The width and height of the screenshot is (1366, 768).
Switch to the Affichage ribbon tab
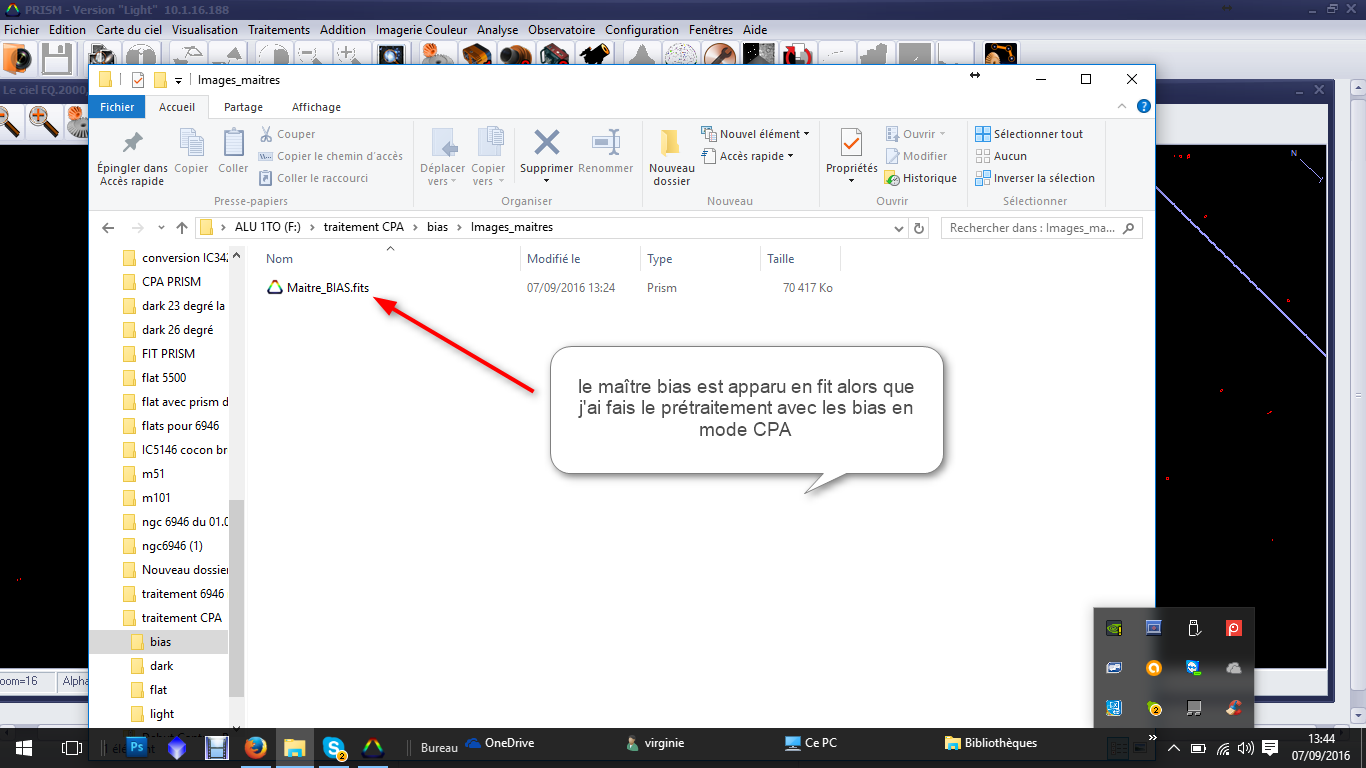click(x=316, y=107)
